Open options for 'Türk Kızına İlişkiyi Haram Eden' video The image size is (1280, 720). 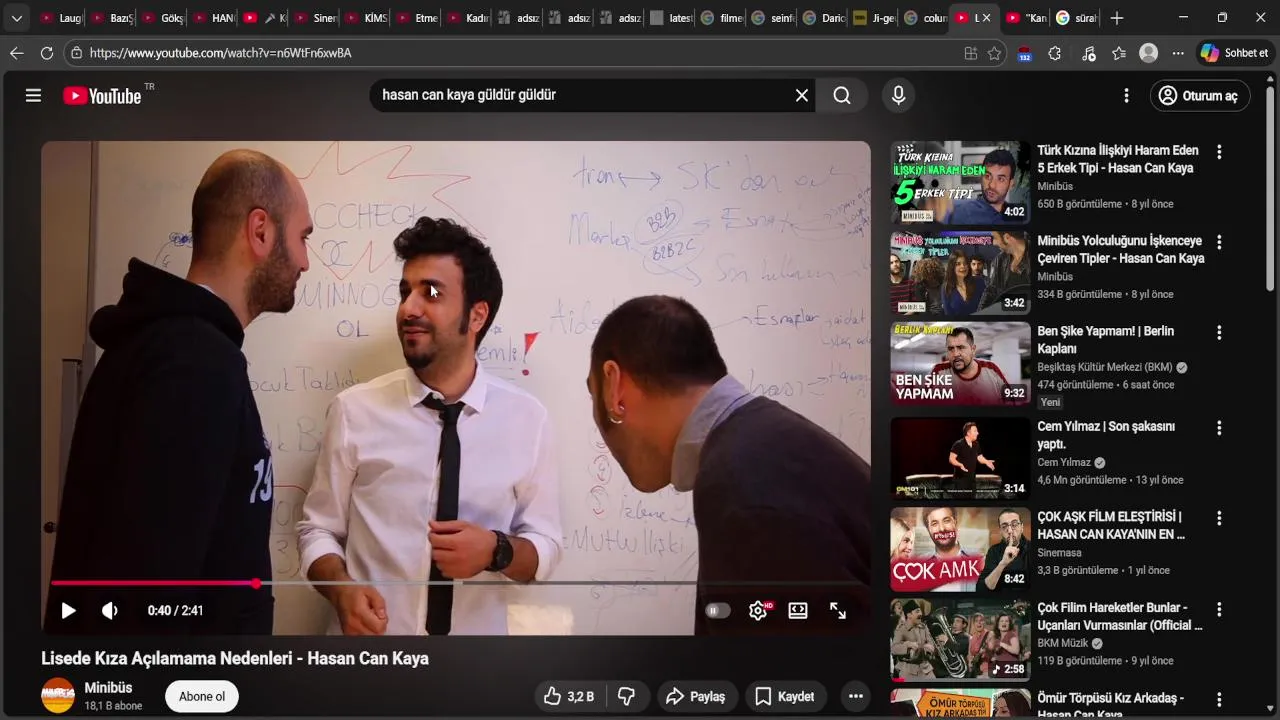(x=1218, y=152)
